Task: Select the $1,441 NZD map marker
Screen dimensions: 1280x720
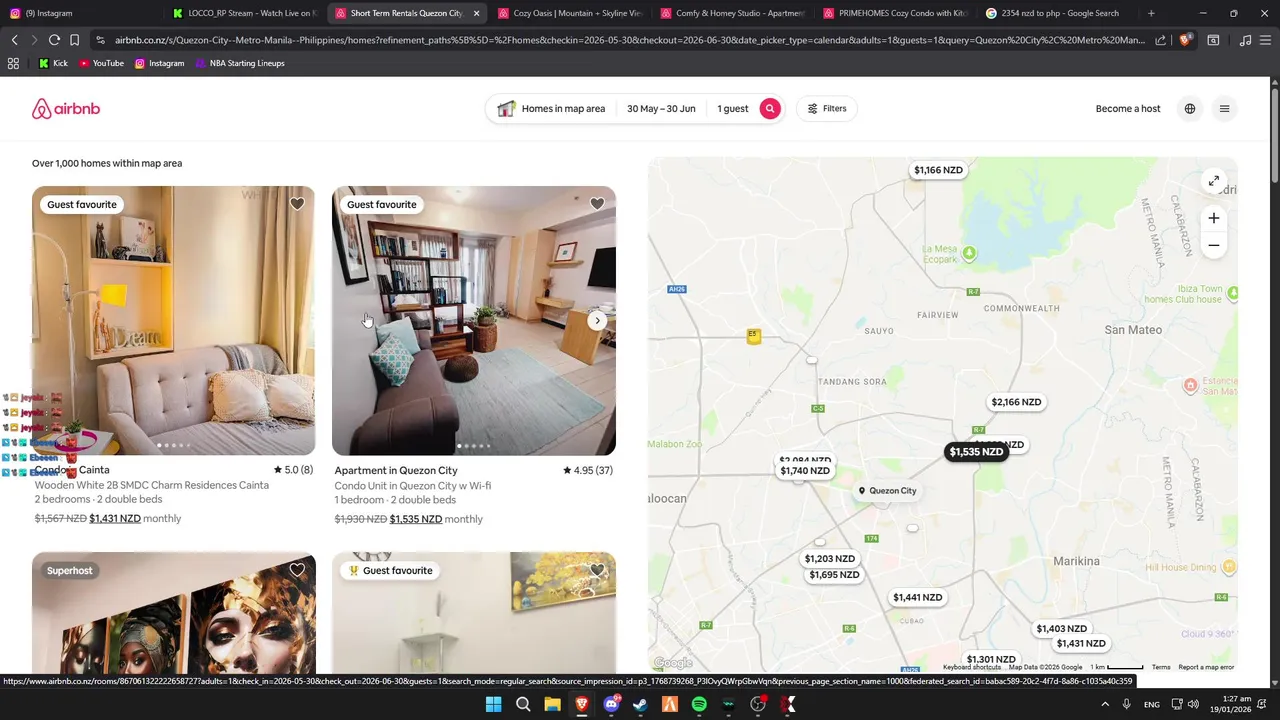Action: [918, 597]
